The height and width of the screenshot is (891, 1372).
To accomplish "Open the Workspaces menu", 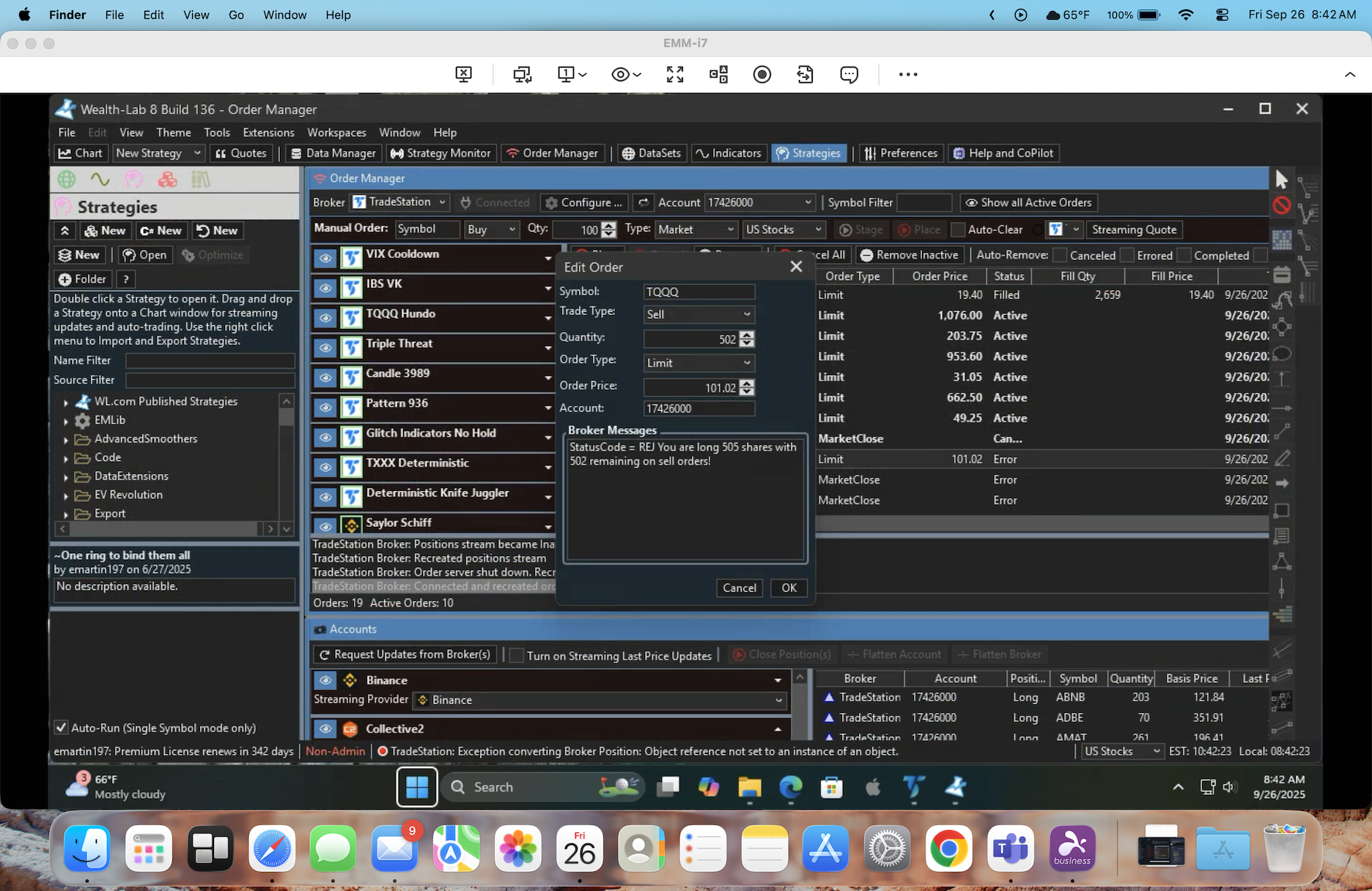I will (336, 133).
